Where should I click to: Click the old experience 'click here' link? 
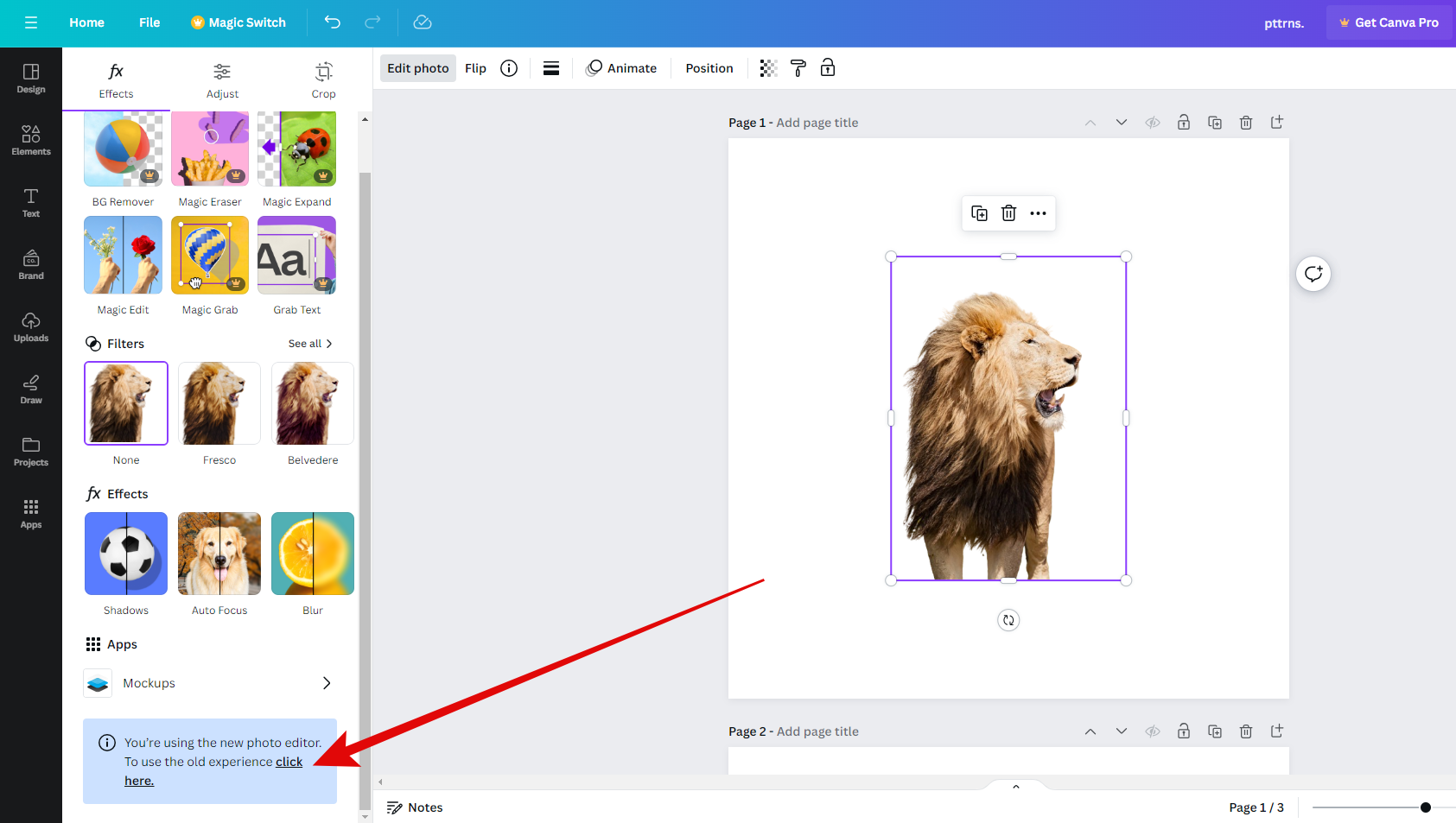(x=289, y=762)
